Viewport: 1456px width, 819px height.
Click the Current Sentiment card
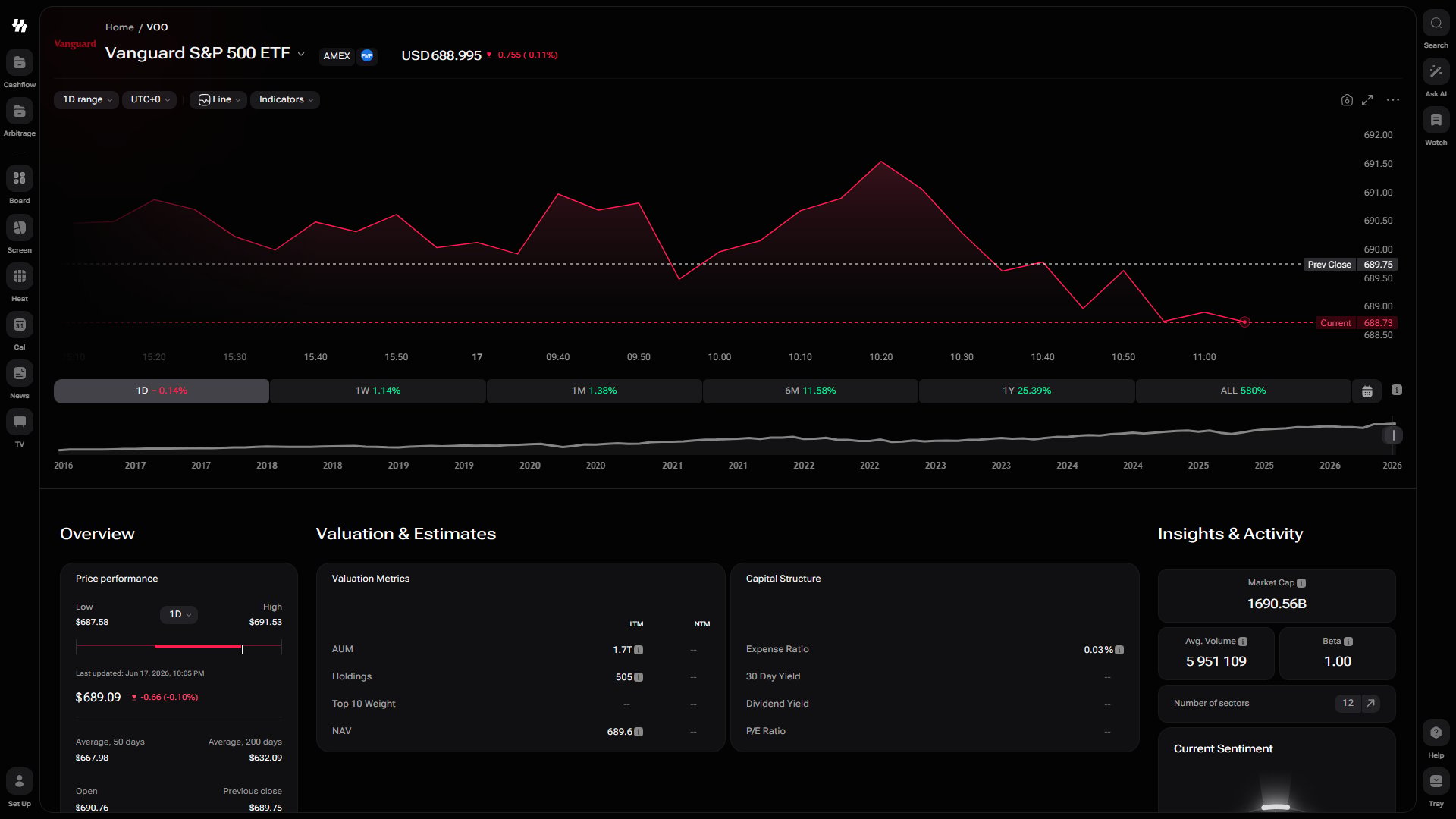click(x=1276, y=770)
